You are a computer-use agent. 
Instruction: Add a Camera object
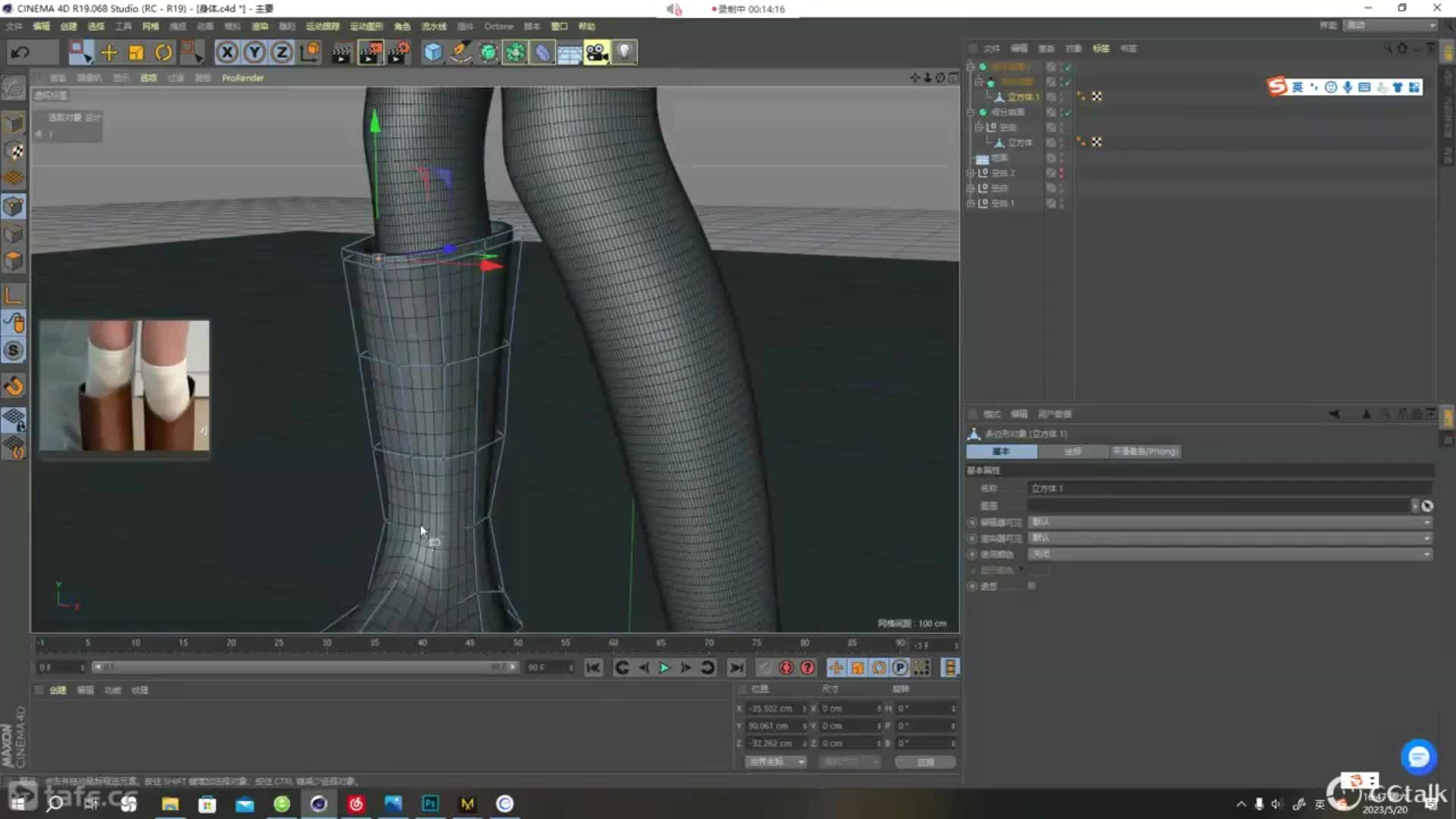coord(598,52)
